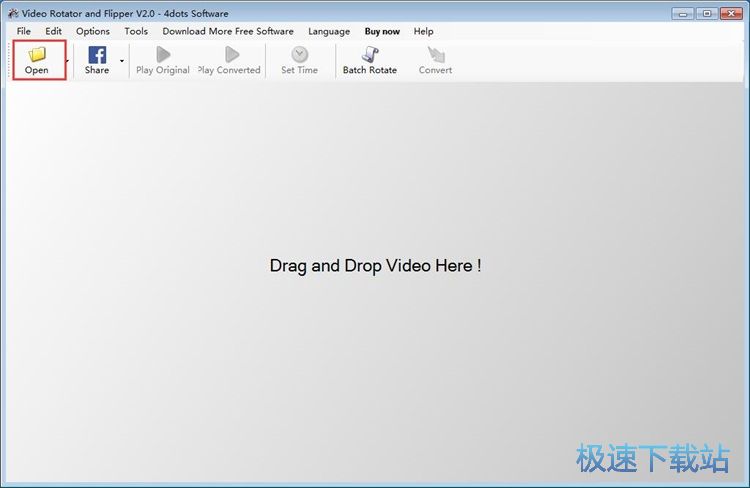Expand the Open button dropdown arrow
The width and height of the screenshot is (750, 488).
pos(68,61)
